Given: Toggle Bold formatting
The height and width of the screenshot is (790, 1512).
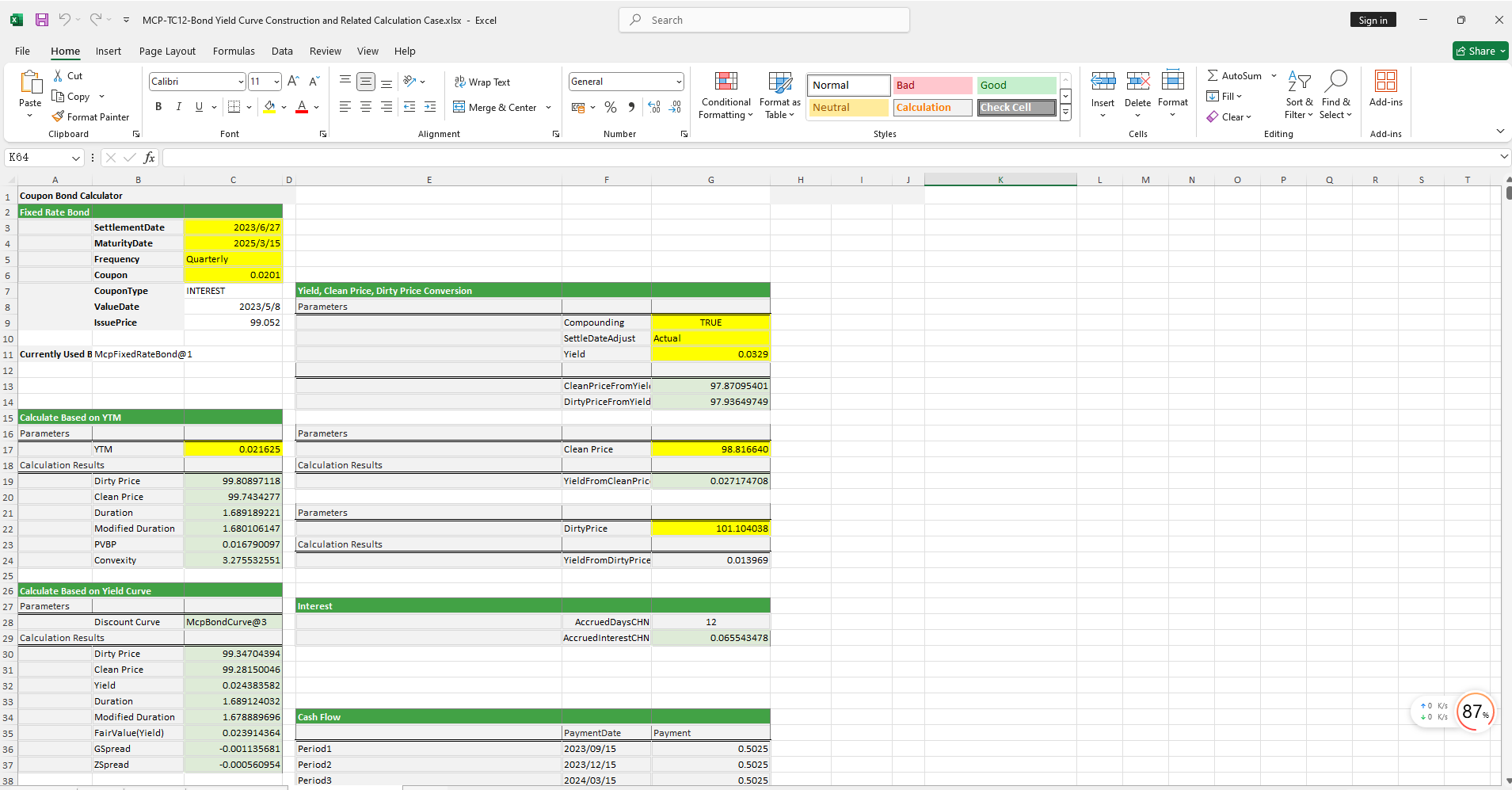Looking at the screenshot, I should (158, 106).
